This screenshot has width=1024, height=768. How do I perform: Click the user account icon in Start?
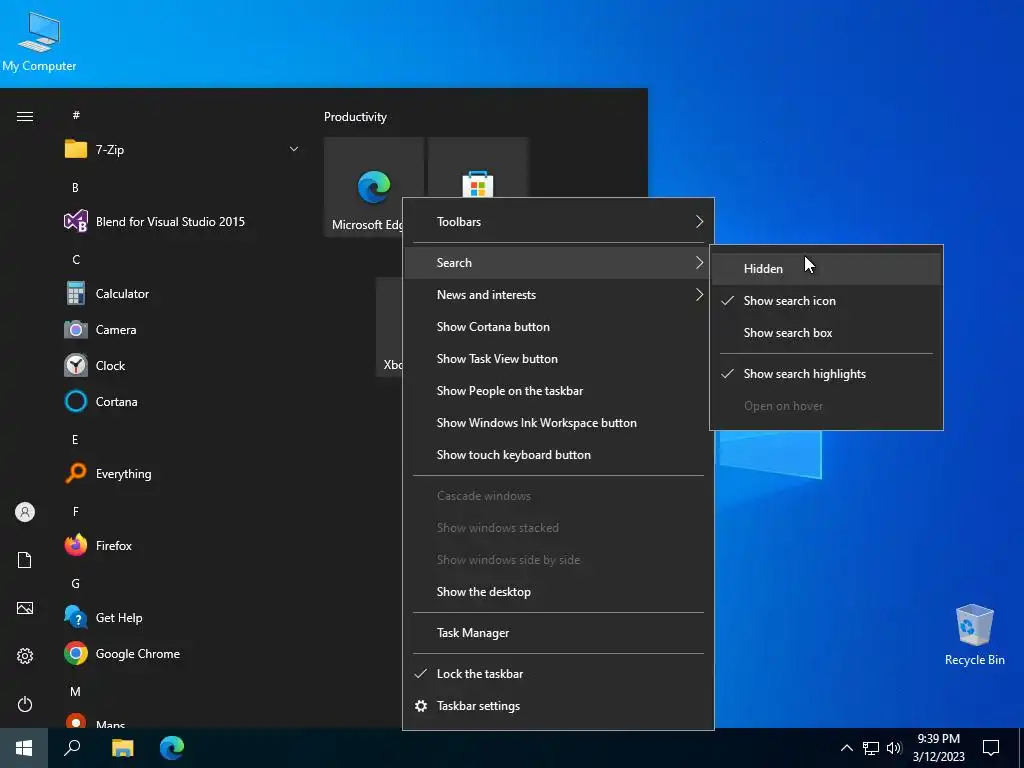(x=25, y=512)
